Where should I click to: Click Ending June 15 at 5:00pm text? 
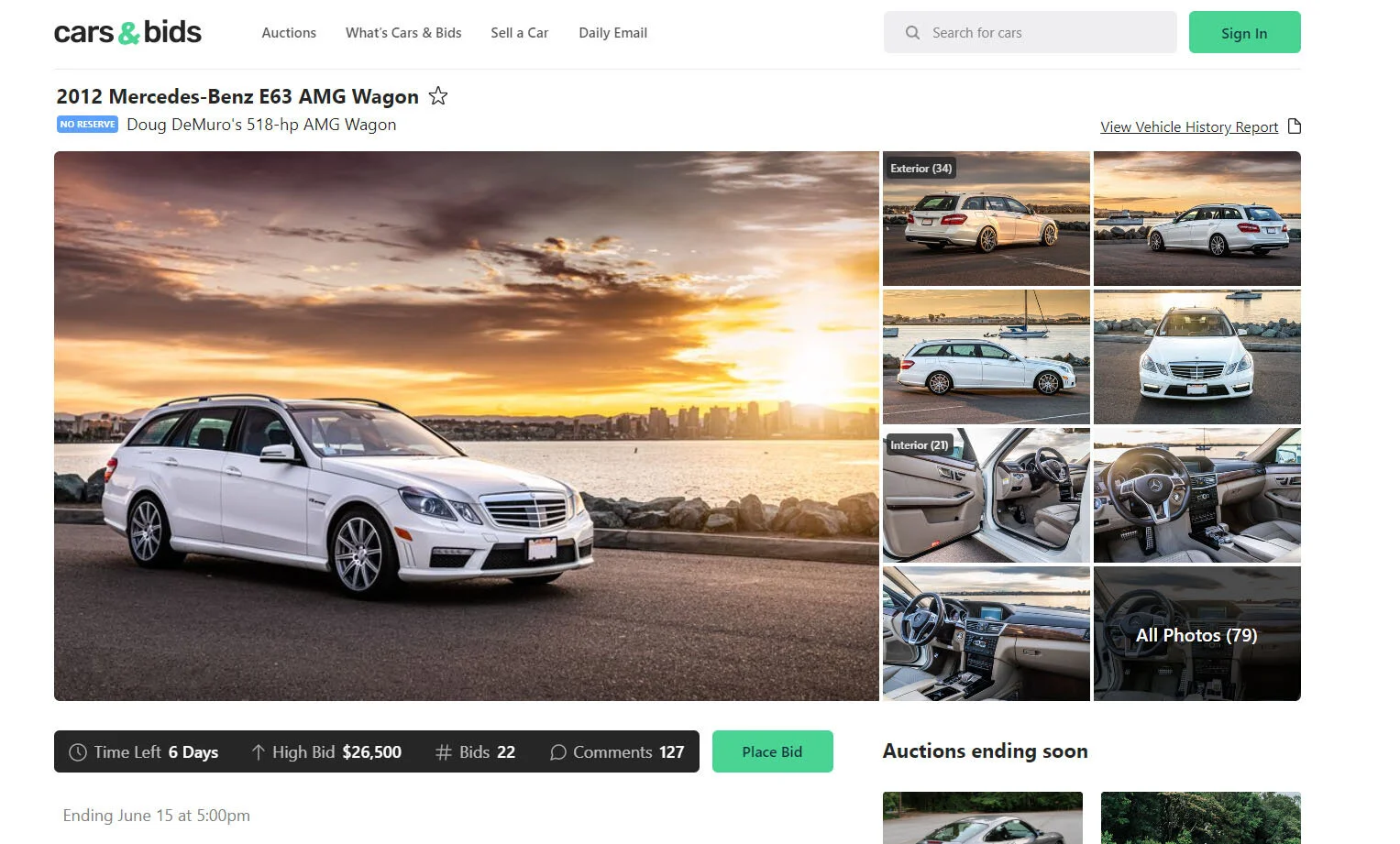click(156, 816)
